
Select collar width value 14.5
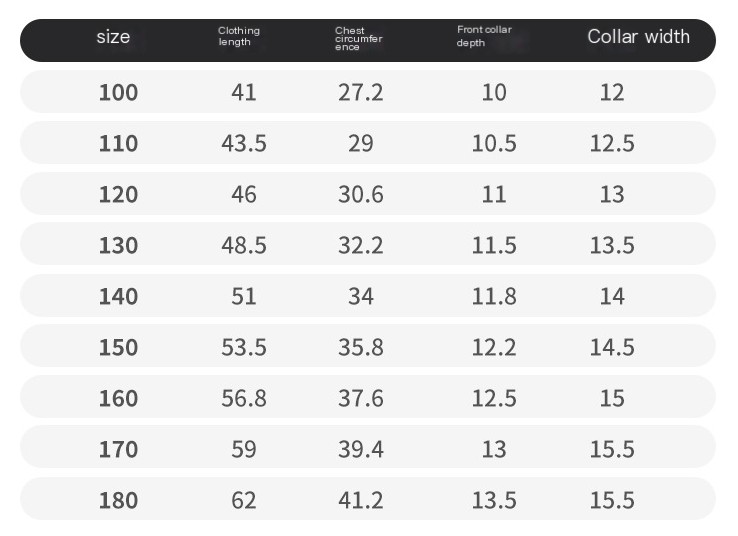point(612,347)
